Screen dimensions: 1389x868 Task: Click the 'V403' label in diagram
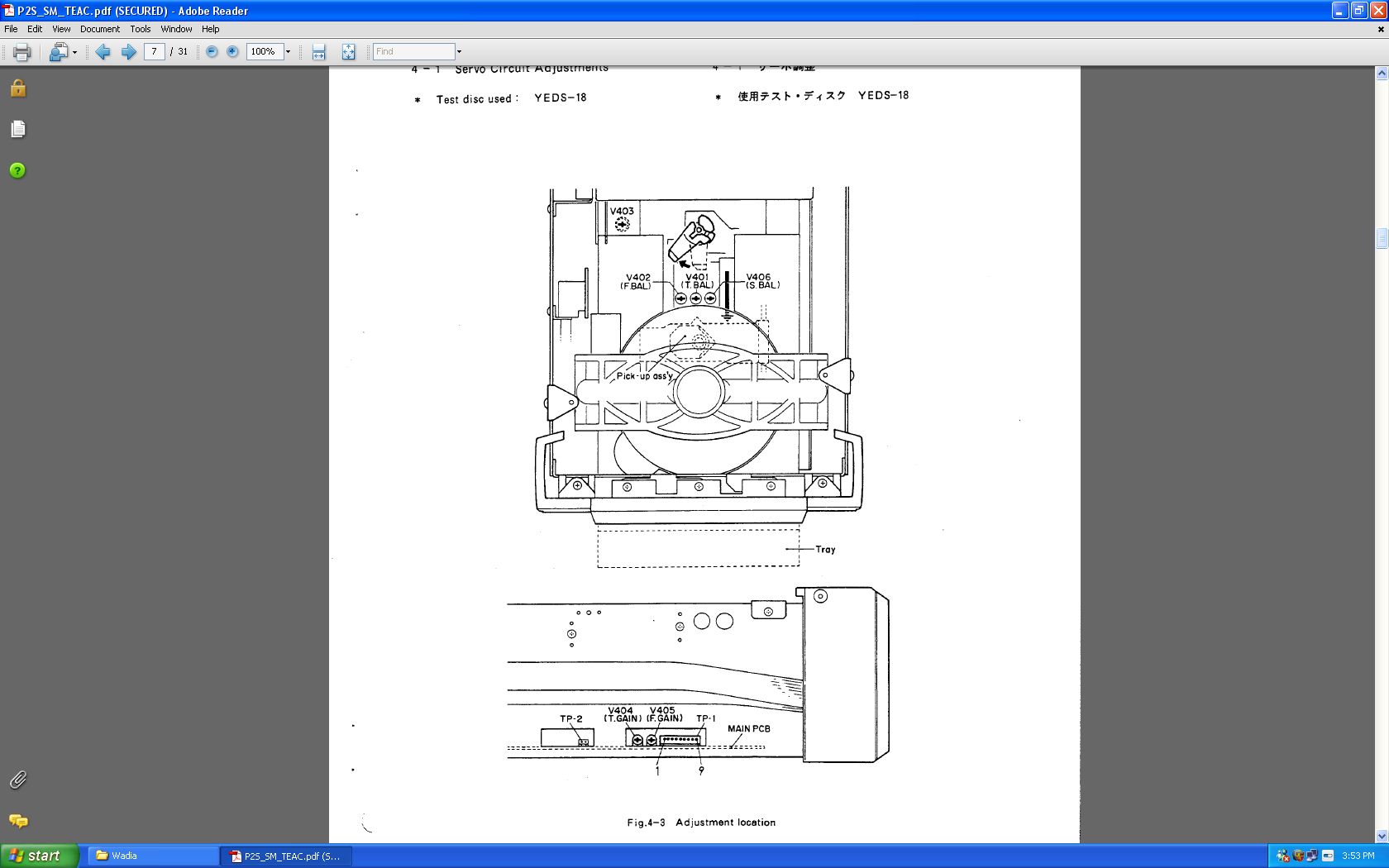tap(622, 211)
